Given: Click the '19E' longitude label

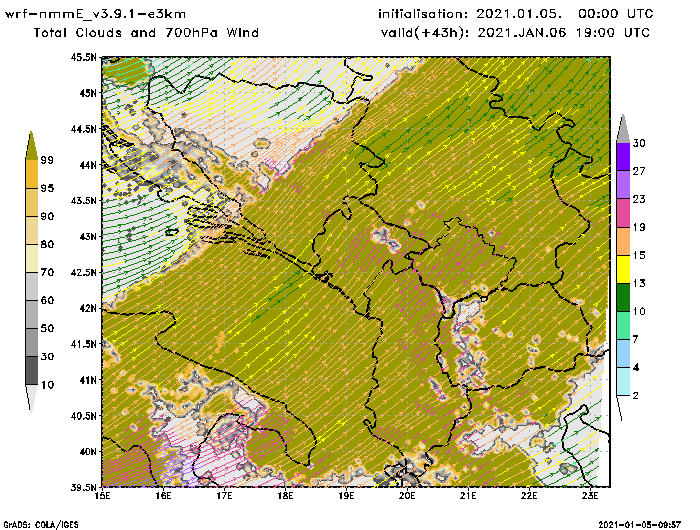Looking at the screenshot, I should click(346, 496).
